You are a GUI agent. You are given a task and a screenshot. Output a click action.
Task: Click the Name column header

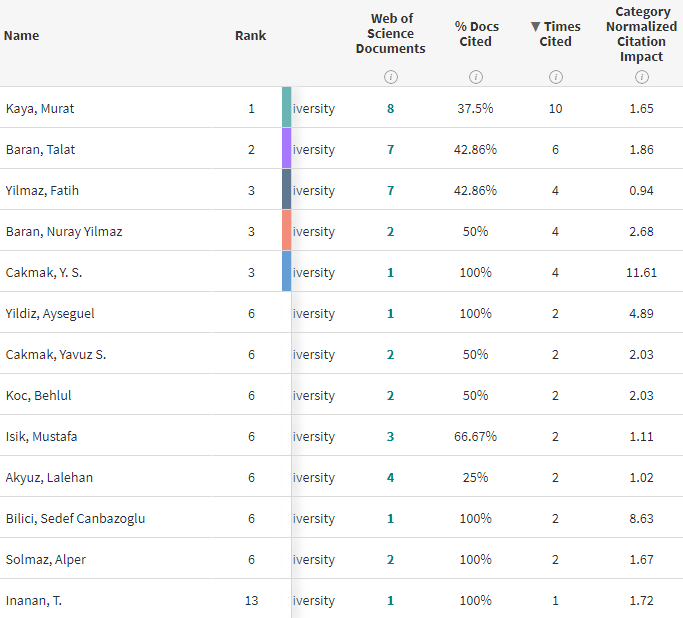click(x=22, y=36)
